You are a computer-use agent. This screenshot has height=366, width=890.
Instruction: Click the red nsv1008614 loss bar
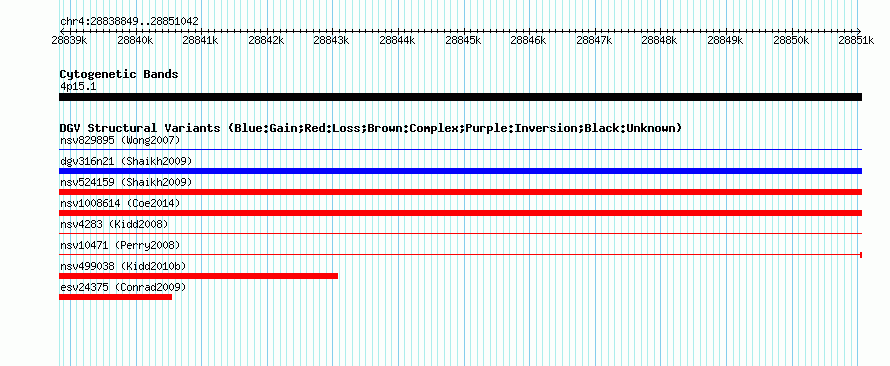click(x=460, y=213)
